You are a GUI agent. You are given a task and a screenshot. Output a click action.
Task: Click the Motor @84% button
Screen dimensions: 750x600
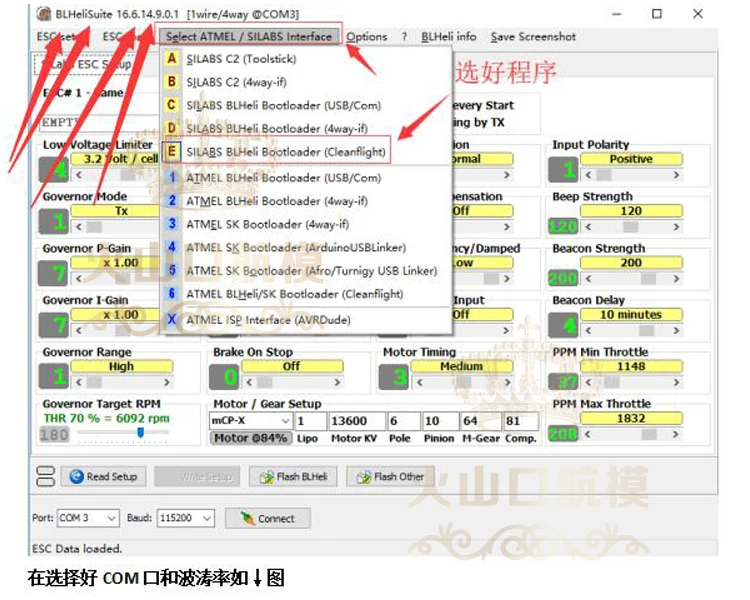251,438
